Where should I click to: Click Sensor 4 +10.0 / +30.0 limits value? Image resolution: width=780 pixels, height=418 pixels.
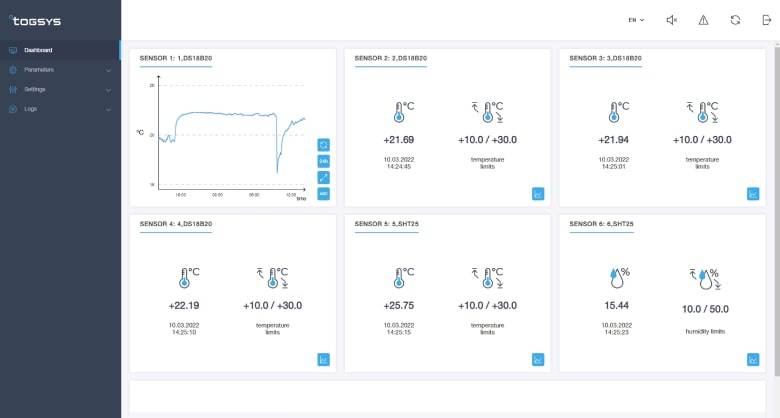coord(273,306)
